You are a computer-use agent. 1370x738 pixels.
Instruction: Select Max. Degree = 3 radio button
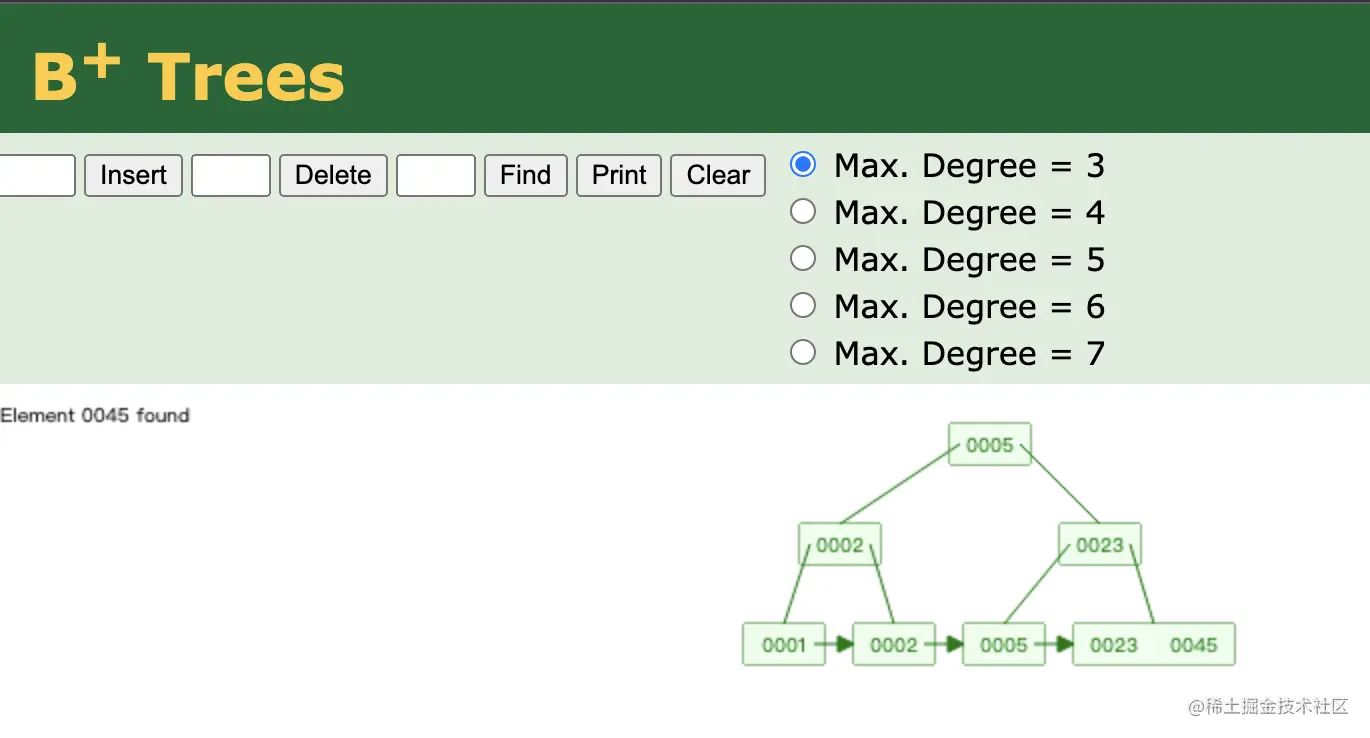coord(803,164)
